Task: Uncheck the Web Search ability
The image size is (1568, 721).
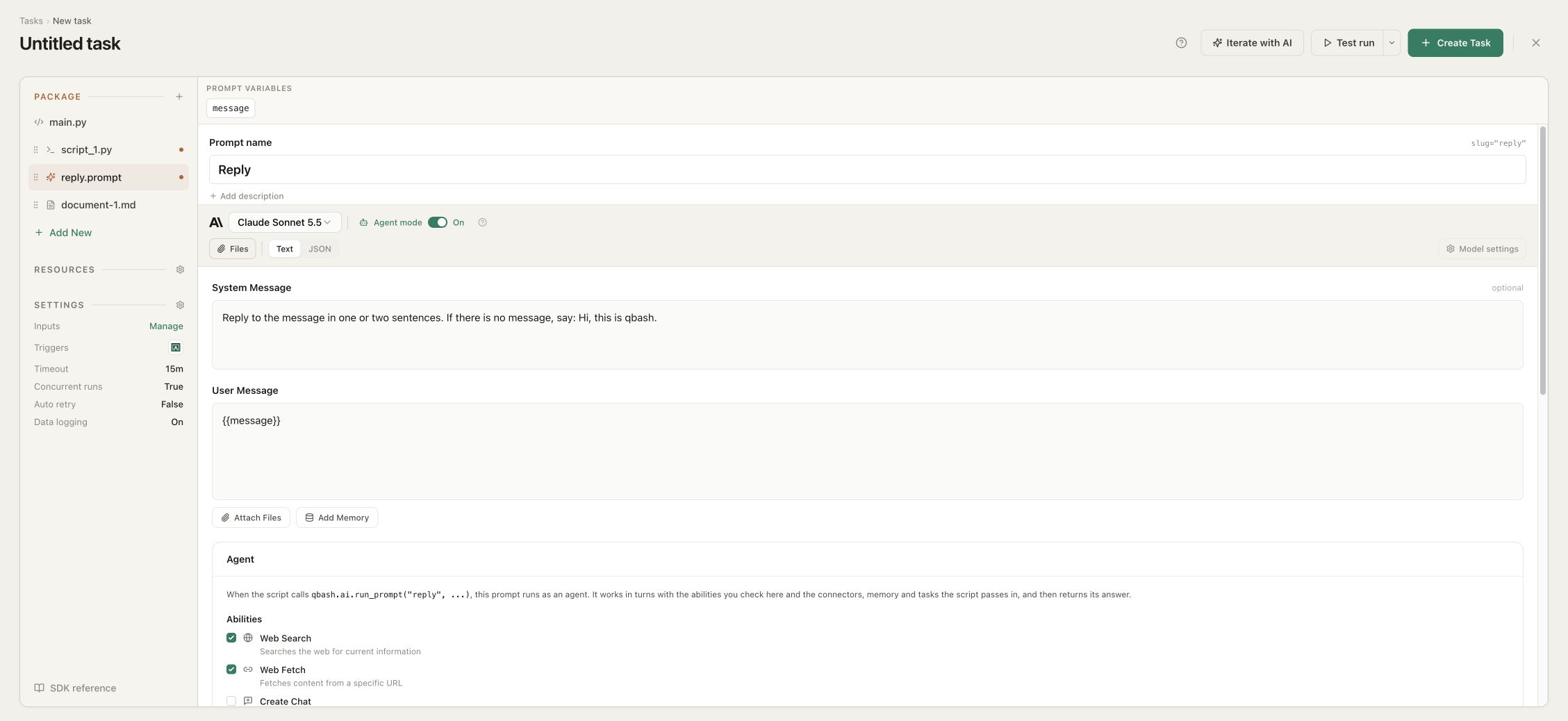Action: [231, 638]
